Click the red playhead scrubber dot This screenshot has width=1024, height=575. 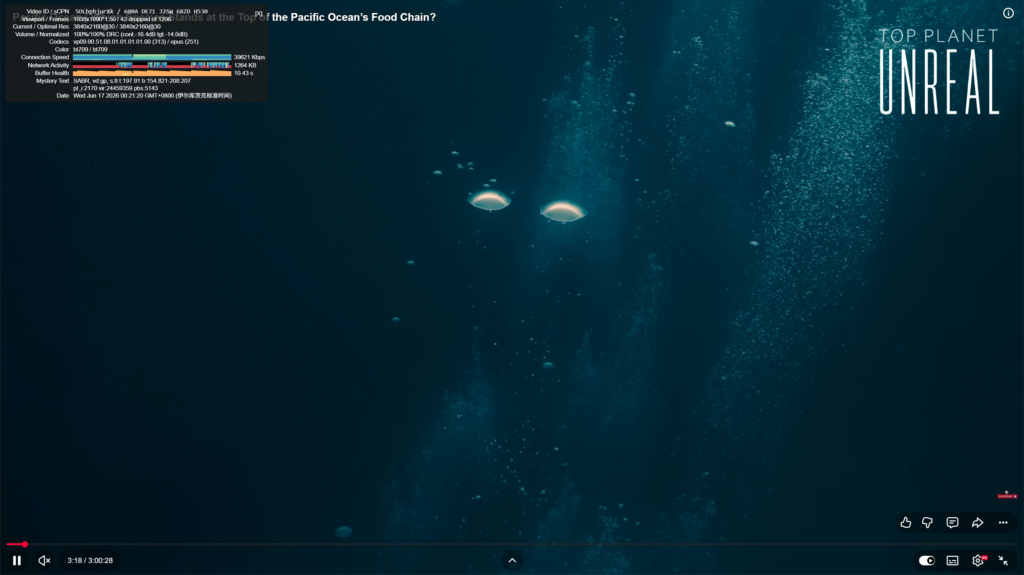(x=24, y=544)
